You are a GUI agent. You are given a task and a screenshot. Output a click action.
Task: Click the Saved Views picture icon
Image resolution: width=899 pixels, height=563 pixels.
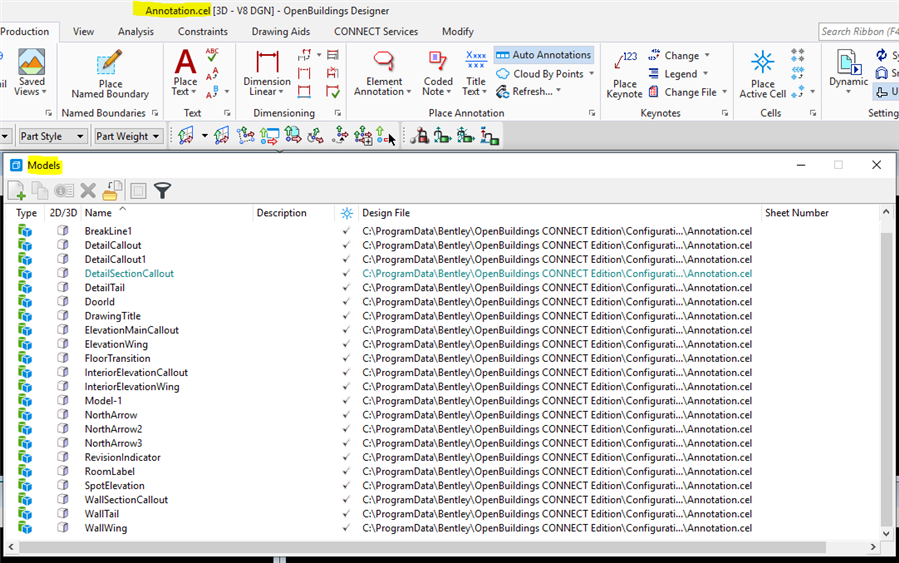coord(31,62)
